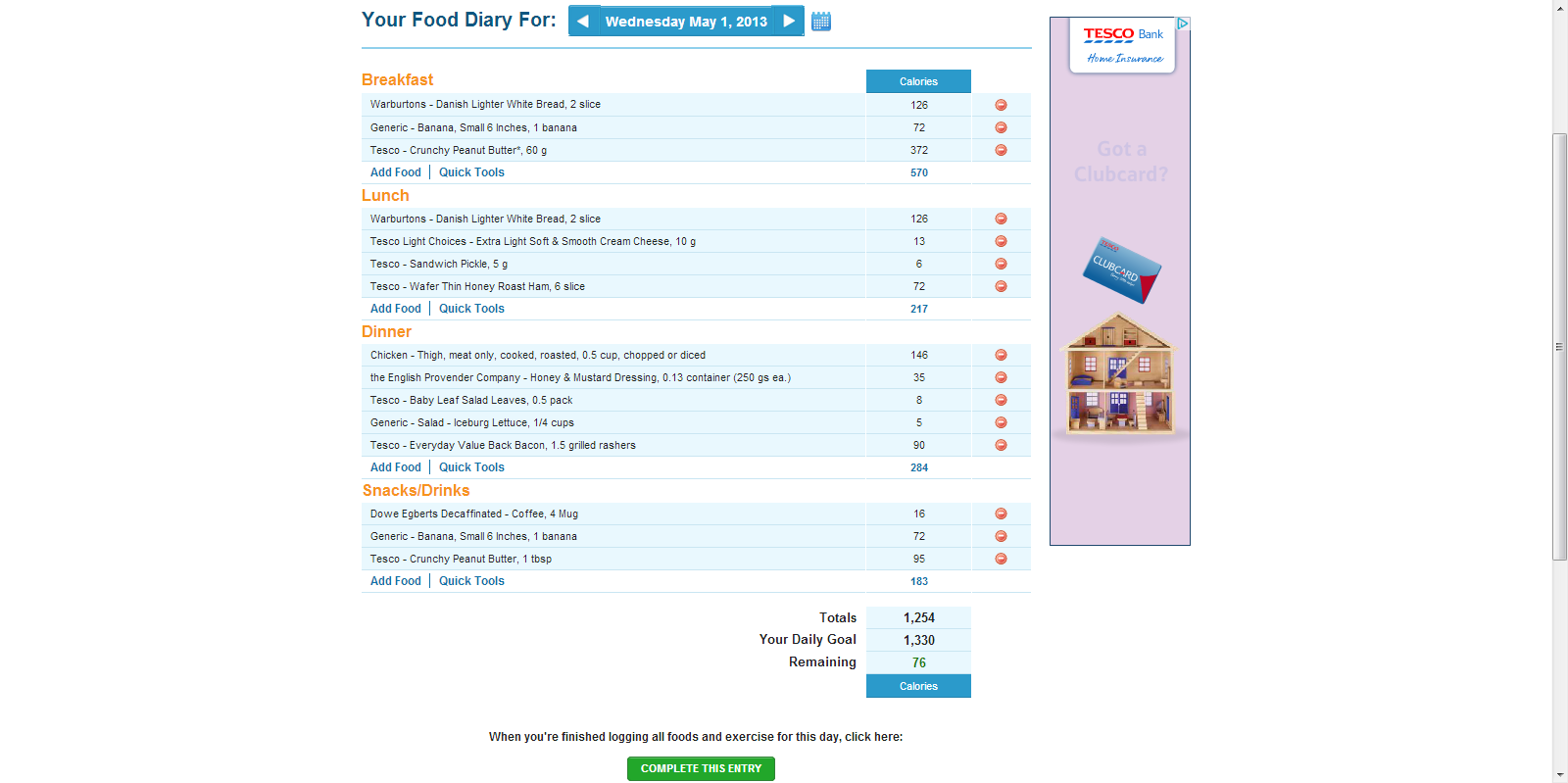This screenshot has height=783, width=1568.
Task: Add Food under Lunch
Action: pos(396,309)
